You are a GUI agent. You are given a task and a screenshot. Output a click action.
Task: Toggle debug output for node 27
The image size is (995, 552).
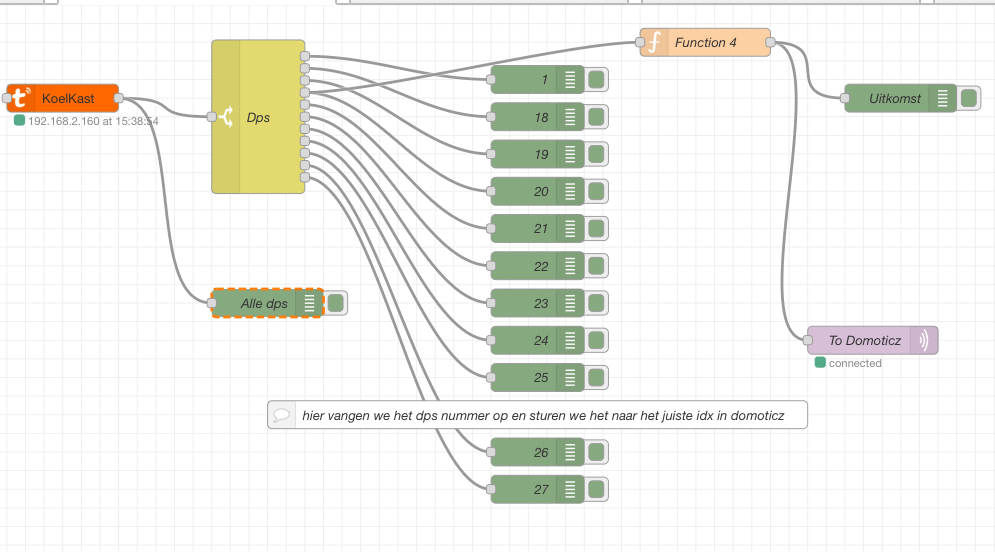pos(597,490)
